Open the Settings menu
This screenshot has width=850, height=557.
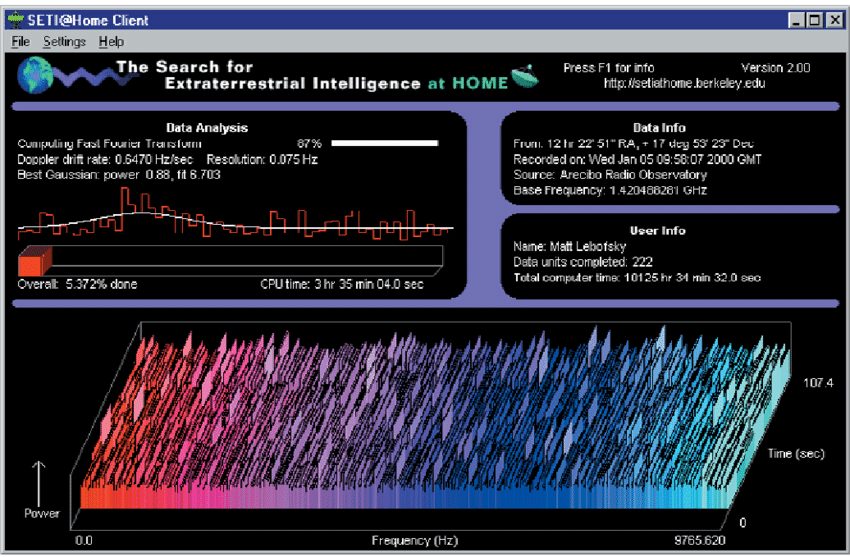65,42
